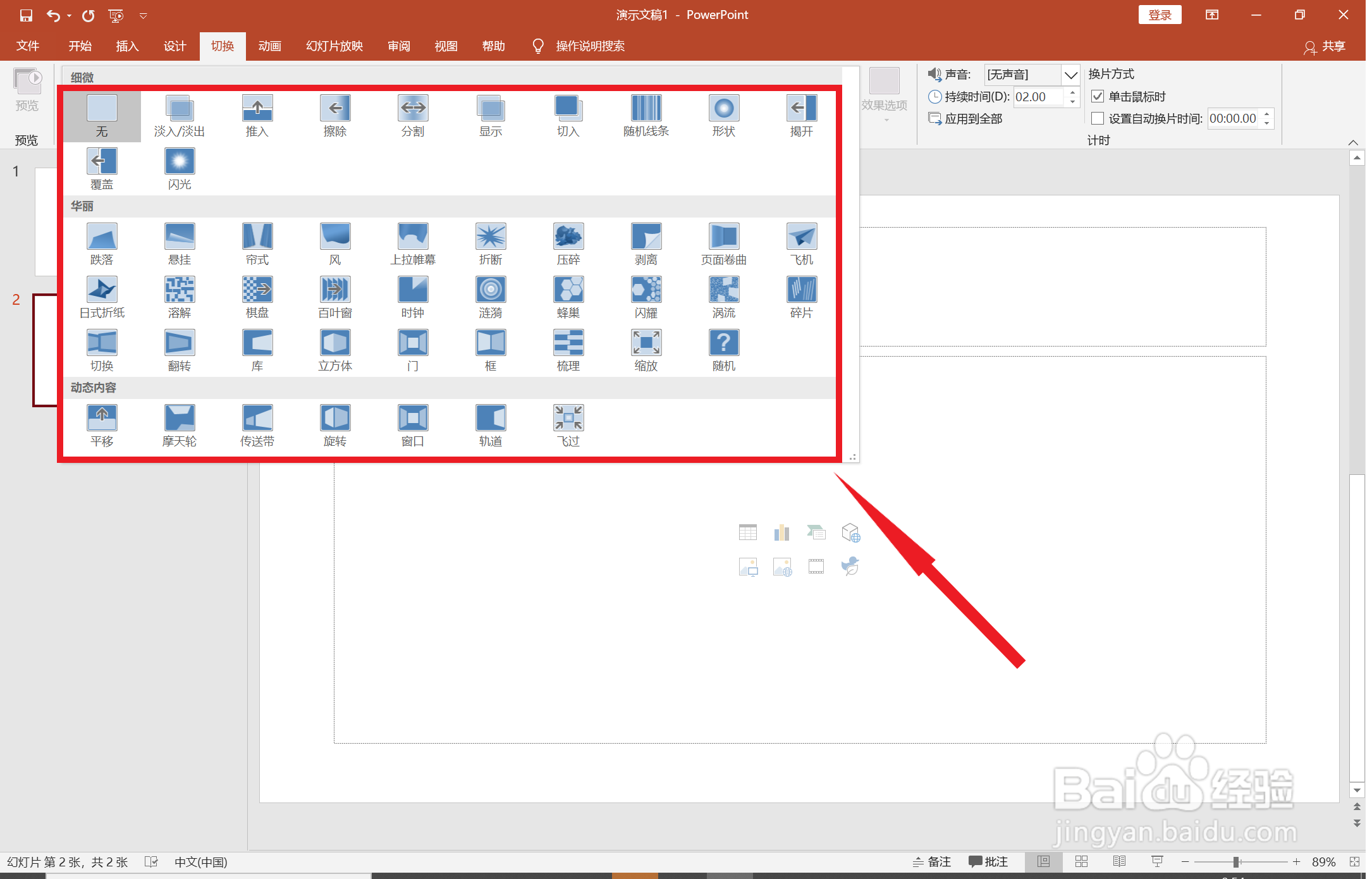Open the 声音 sound dropdown

pos(1070,75)
